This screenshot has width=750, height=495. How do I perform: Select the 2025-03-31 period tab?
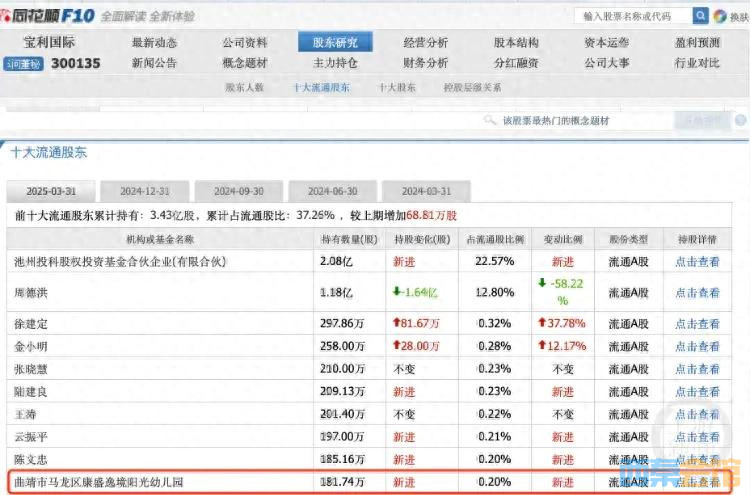point(51,191)
